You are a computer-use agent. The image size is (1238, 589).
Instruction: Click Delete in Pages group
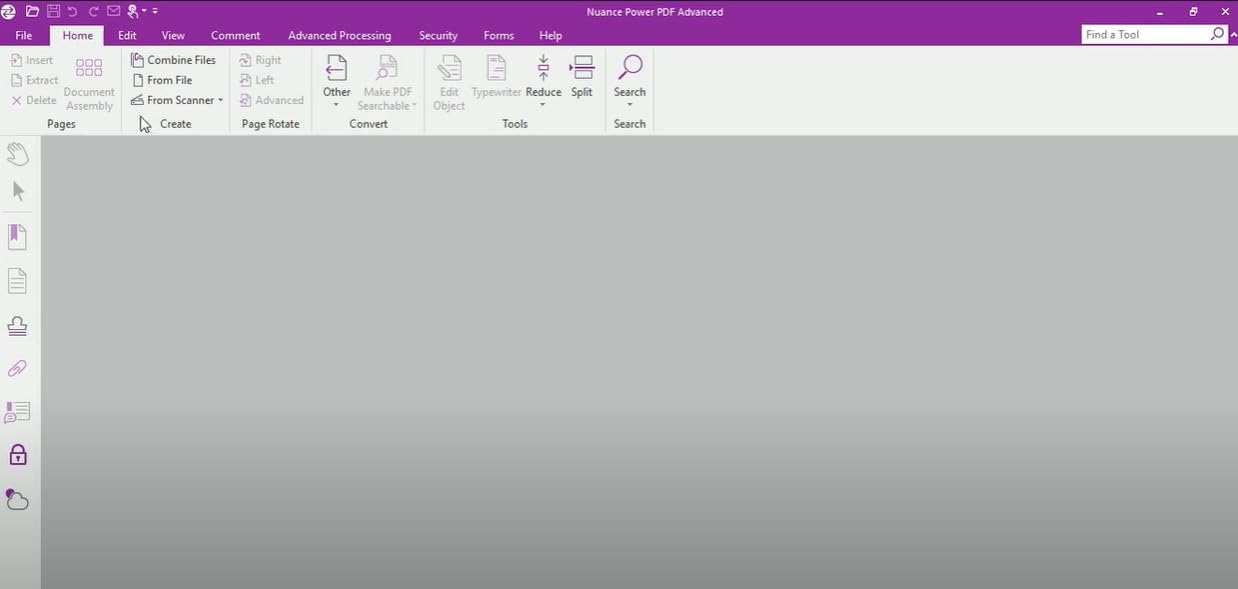pos(33,100)
